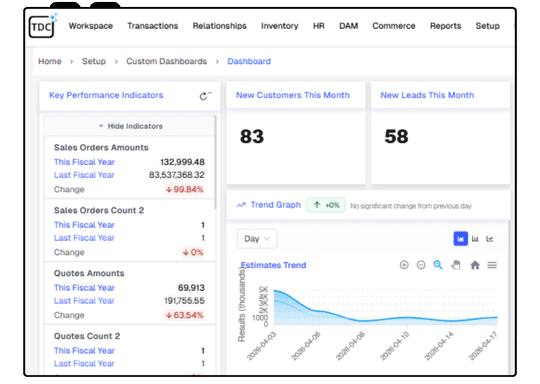Open Last Fiscal Year under Sales Orders Amounts
Viewport: 540px width, 384px height.
pos(84,175)
